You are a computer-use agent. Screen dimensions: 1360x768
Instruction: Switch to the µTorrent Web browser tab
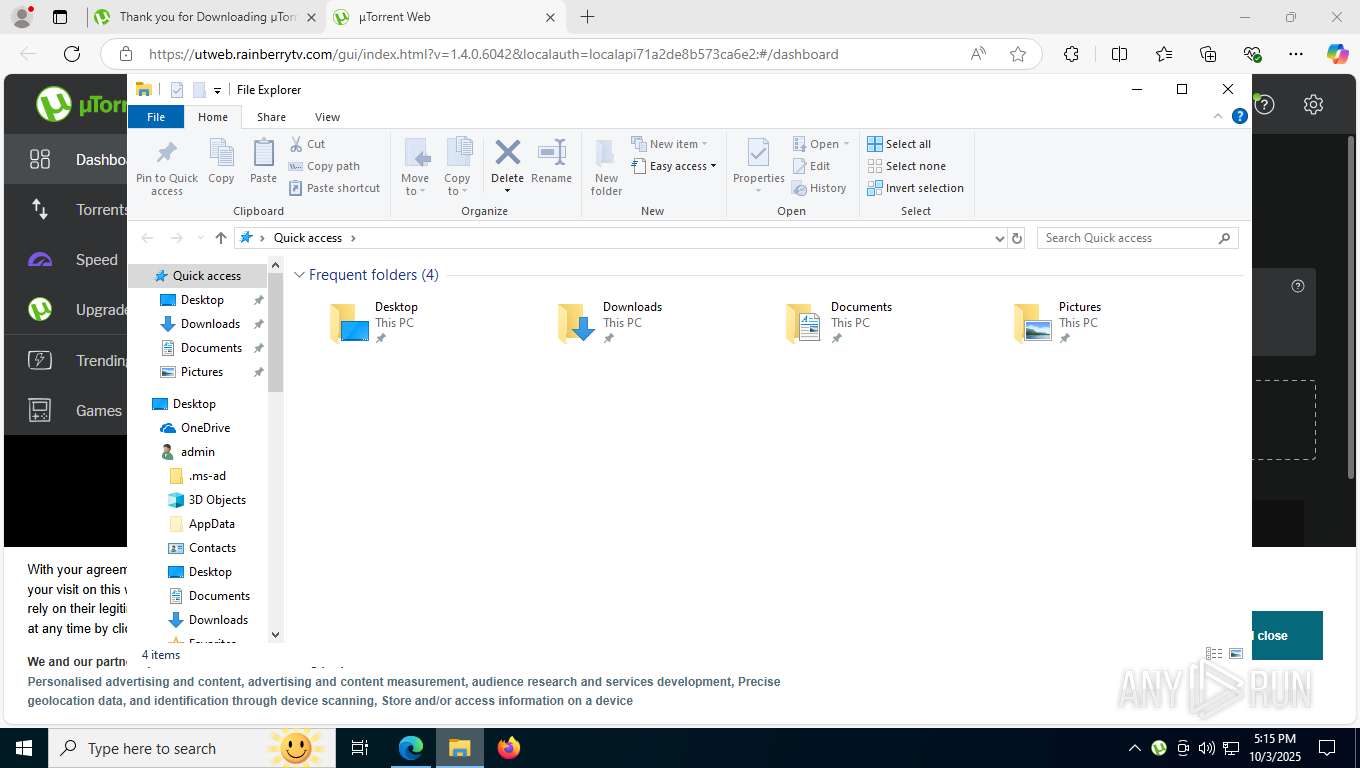pos(445,17)
